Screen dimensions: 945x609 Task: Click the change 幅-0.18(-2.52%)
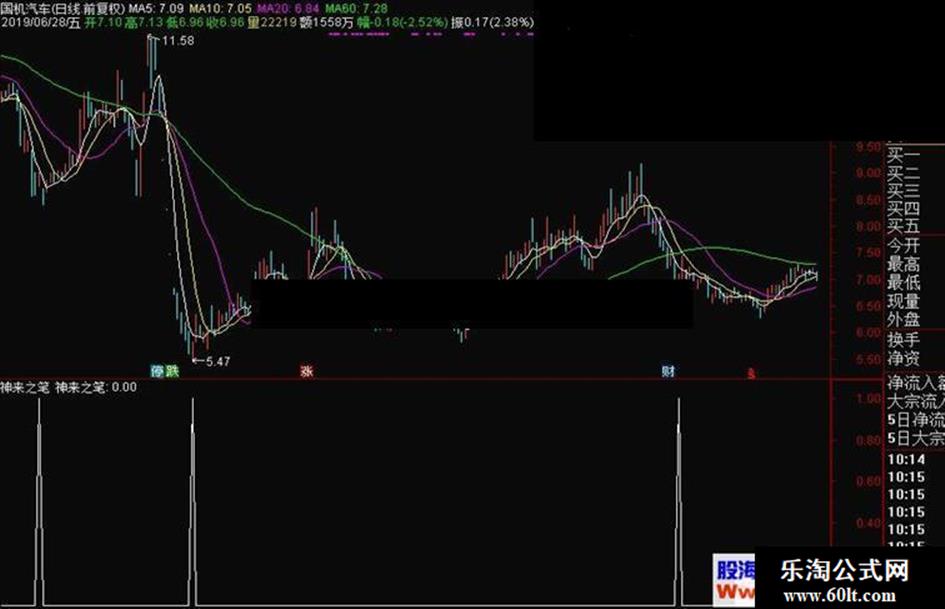[403, 23]
